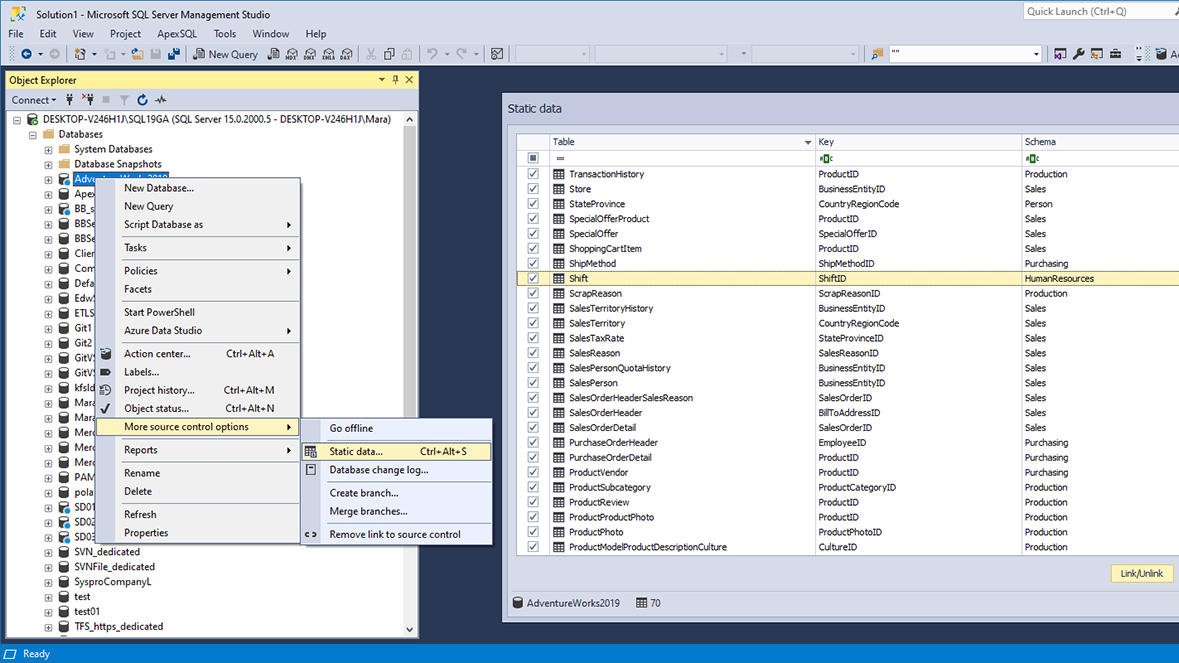The image size is (1179, 663).
Task: Toggle the Shift row checkbox
Action: tap(533, 278)
